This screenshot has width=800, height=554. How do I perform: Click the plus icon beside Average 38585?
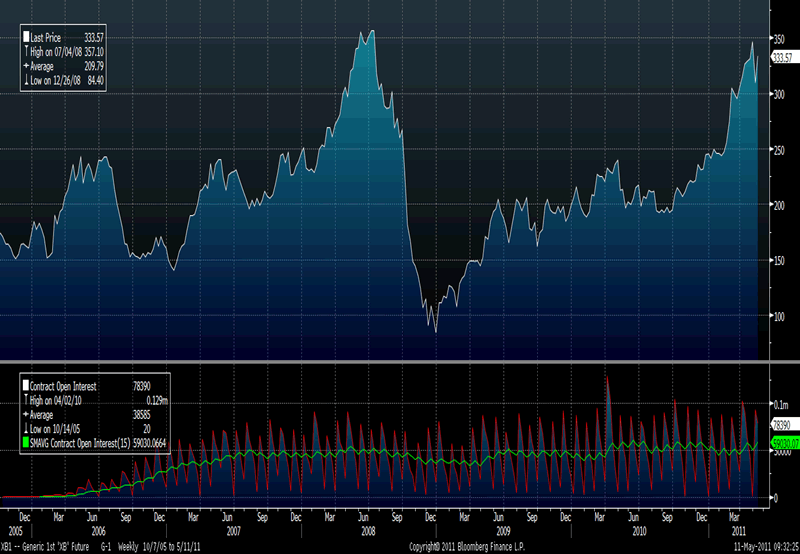pos(26,414)
